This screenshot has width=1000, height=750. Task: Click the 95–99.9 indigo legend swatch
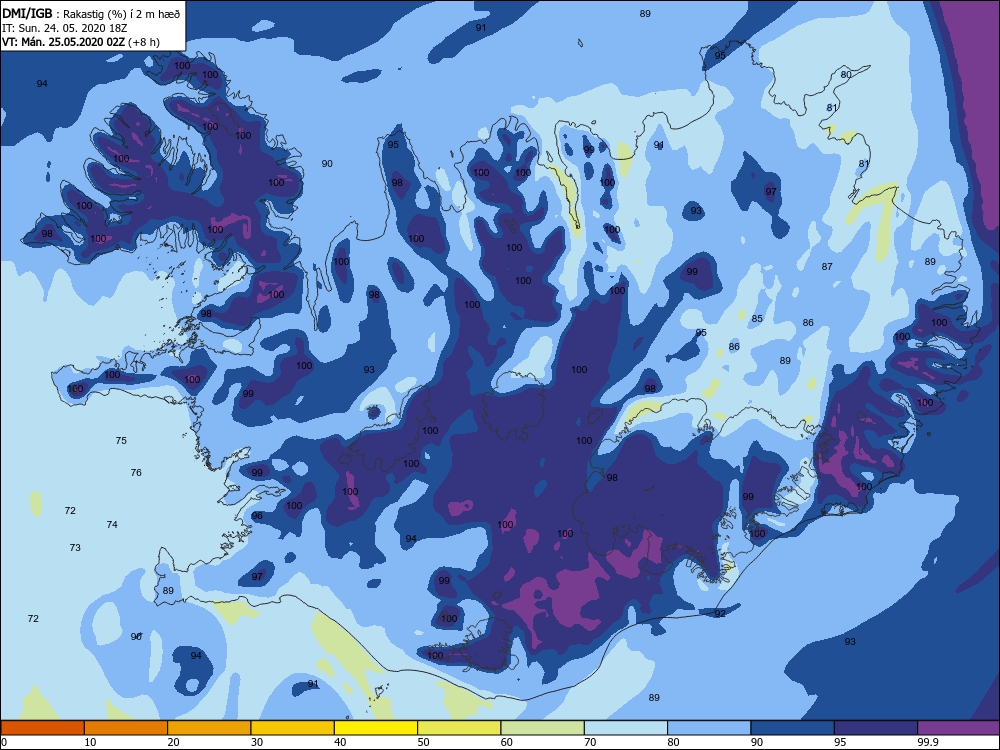tap(876, 728)
